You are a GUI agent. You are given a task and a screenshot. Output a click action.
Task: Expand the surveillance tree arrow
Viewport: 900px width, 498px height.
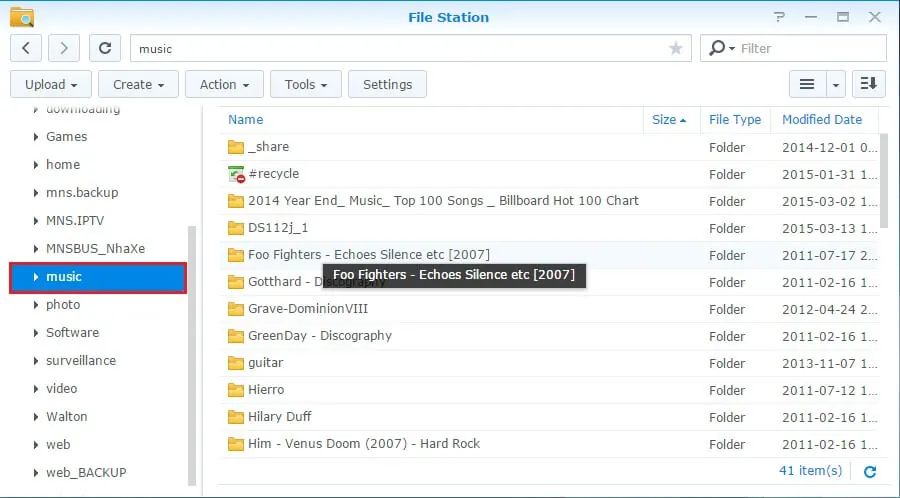(x=36, y=361)
